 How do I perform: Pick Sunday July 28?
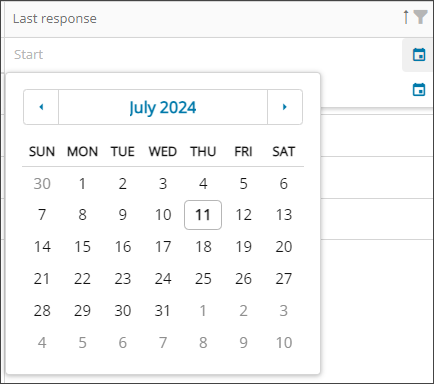pyautogui.click(x=42, y=311)
